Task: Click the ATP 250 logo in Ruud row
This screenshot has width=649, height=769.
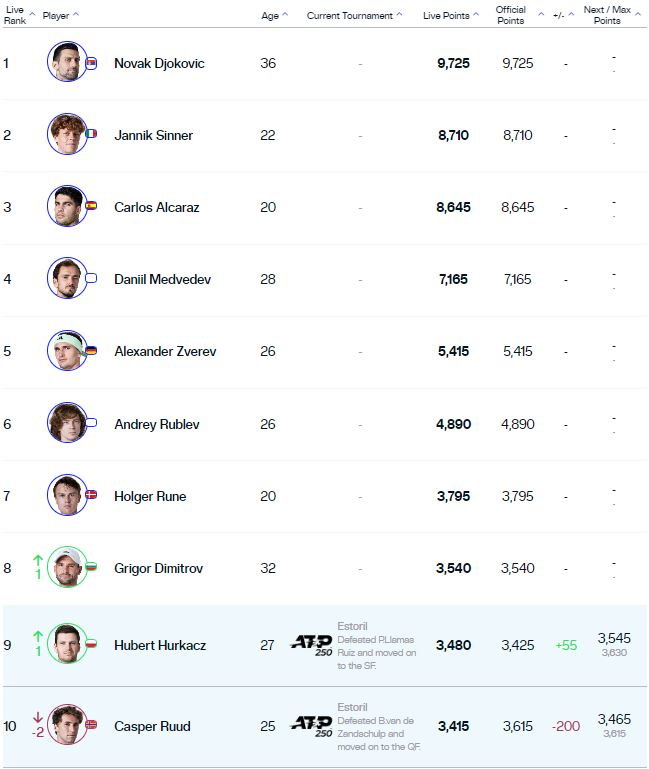Action: click(312, 726)
